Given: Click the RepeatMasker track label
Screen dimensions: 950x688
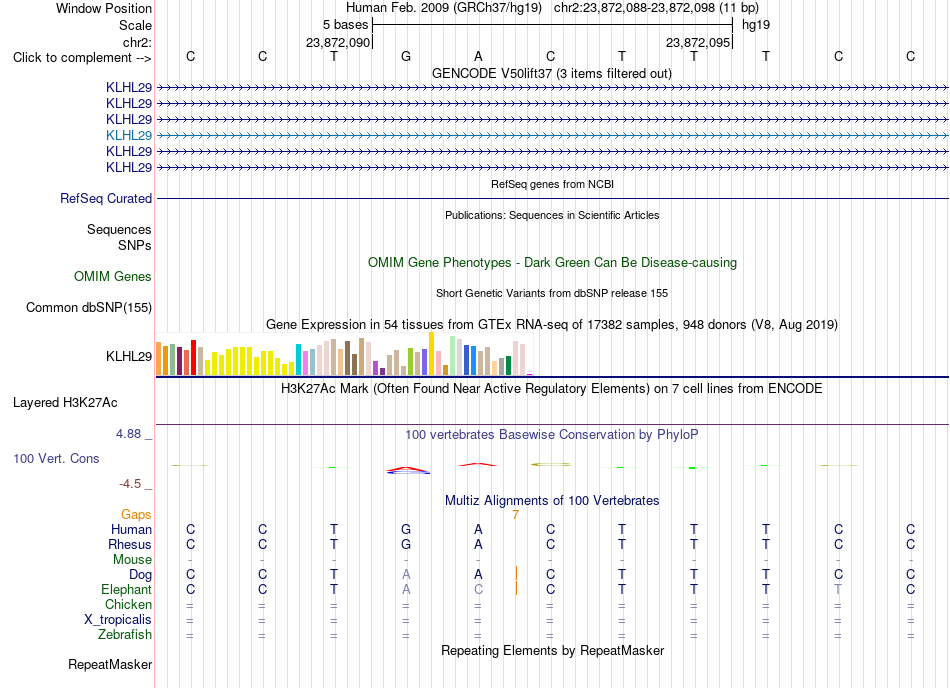Looking at the screenshot, I should pyautogui.click(x=110, y=665).
